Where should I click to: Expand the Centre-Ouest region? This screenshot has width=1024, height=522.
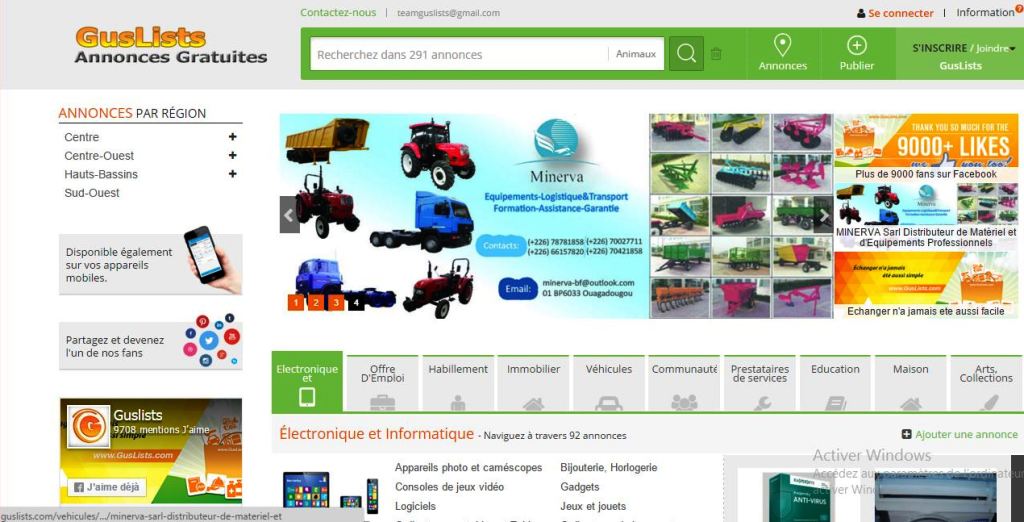(232, 155)
